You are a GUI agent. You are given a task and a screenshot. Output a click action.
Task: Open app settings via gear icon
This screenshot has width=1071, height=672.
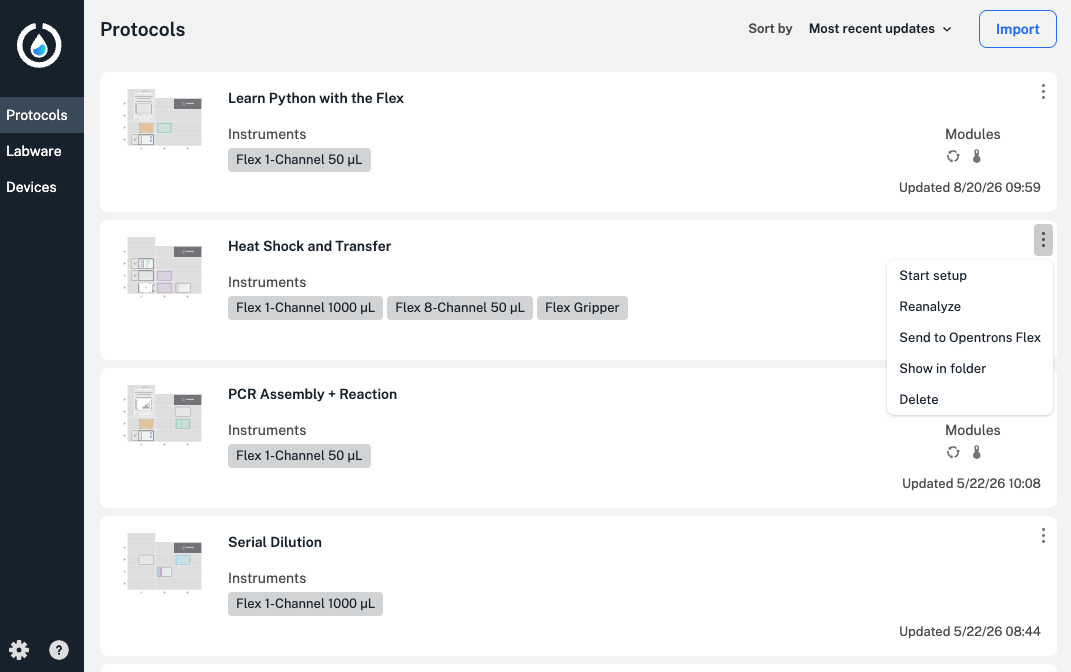tap(19, 649)
